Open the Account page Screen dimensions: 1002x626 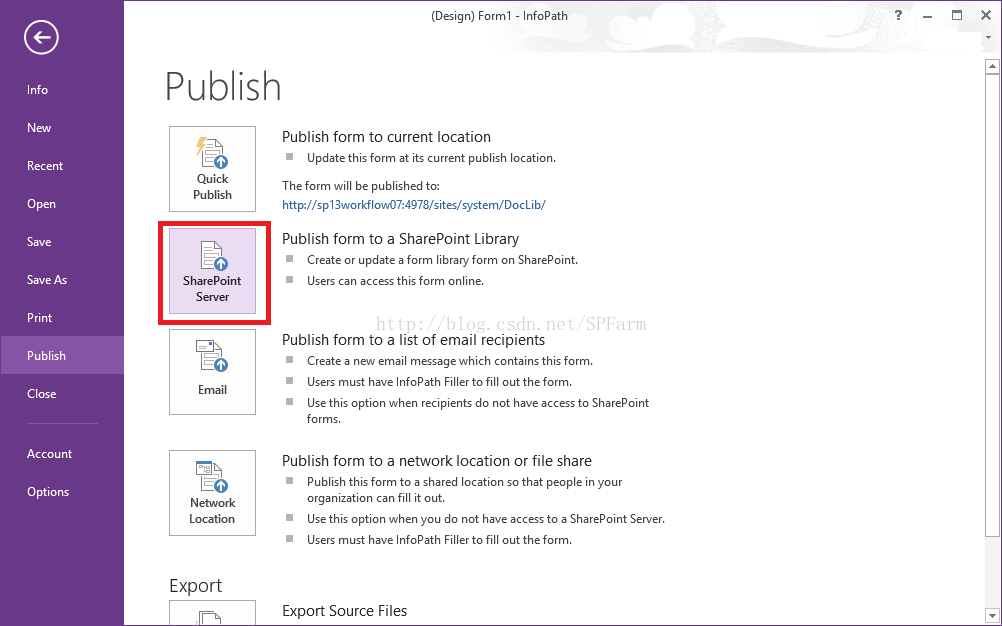49,454
